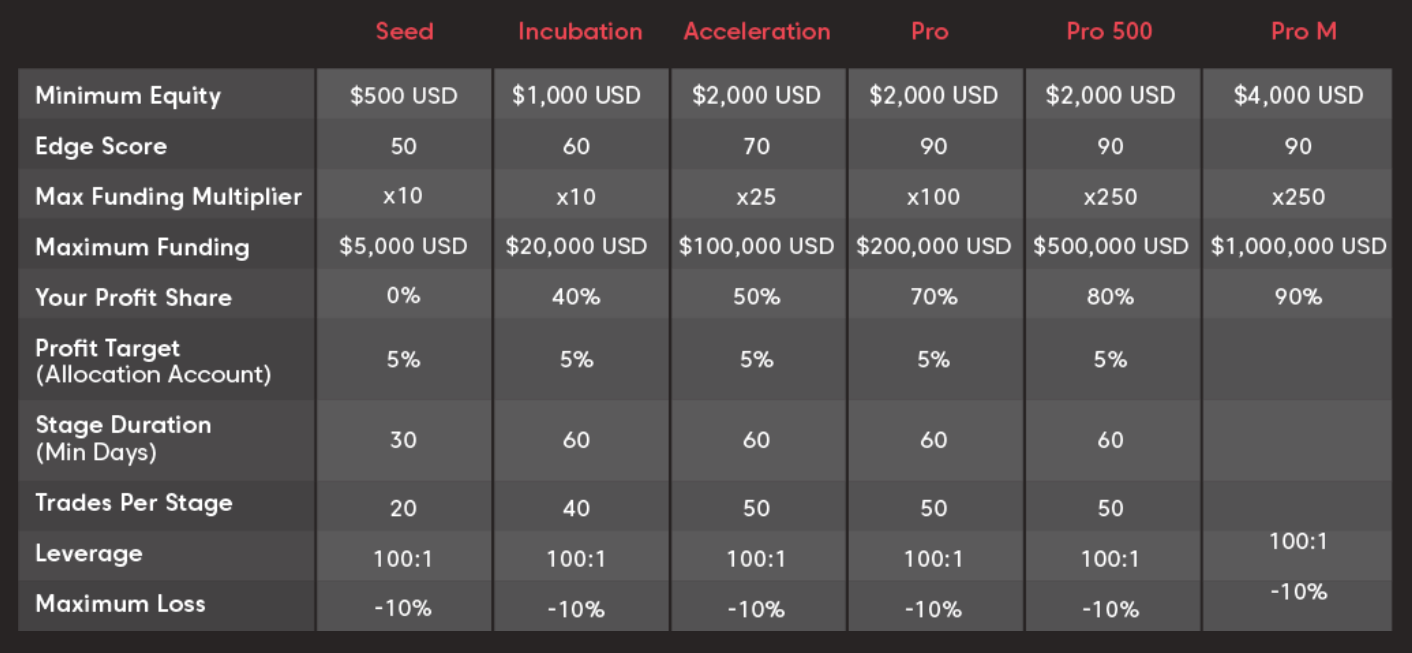Viewport: 1412px width, 653px height.
Task: Click the $500 USD minimum equity cell
Action: coord(403,96)
